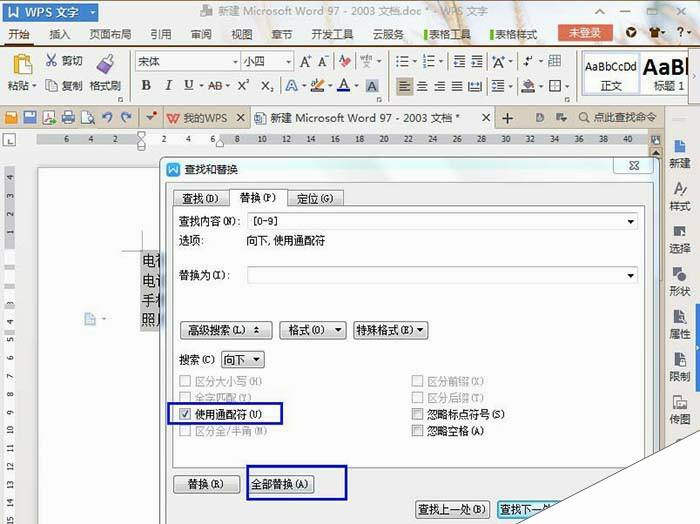This screenshot has height=524, width=700.
Task: Toggle Italic formatting
Action: [x=168, y=85]
